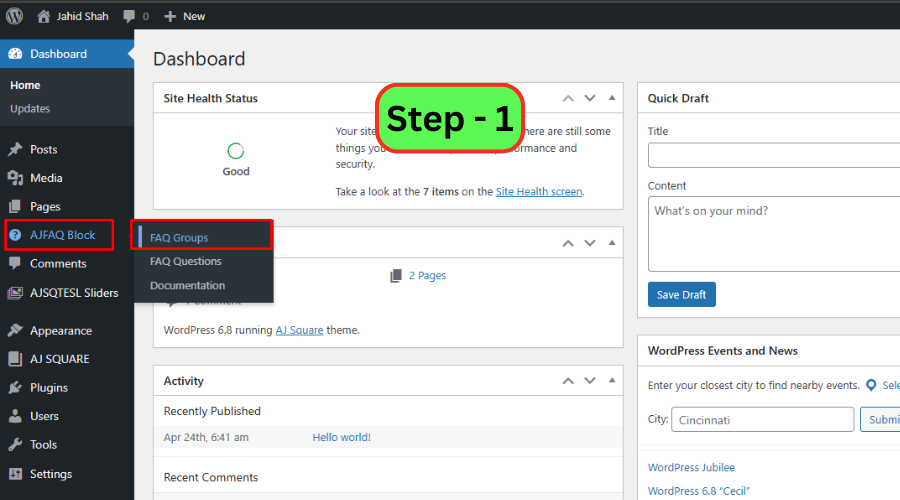Click the AJFAQ Block question mark icon
The image size is (900, 500).
click(x=15, y=235)
